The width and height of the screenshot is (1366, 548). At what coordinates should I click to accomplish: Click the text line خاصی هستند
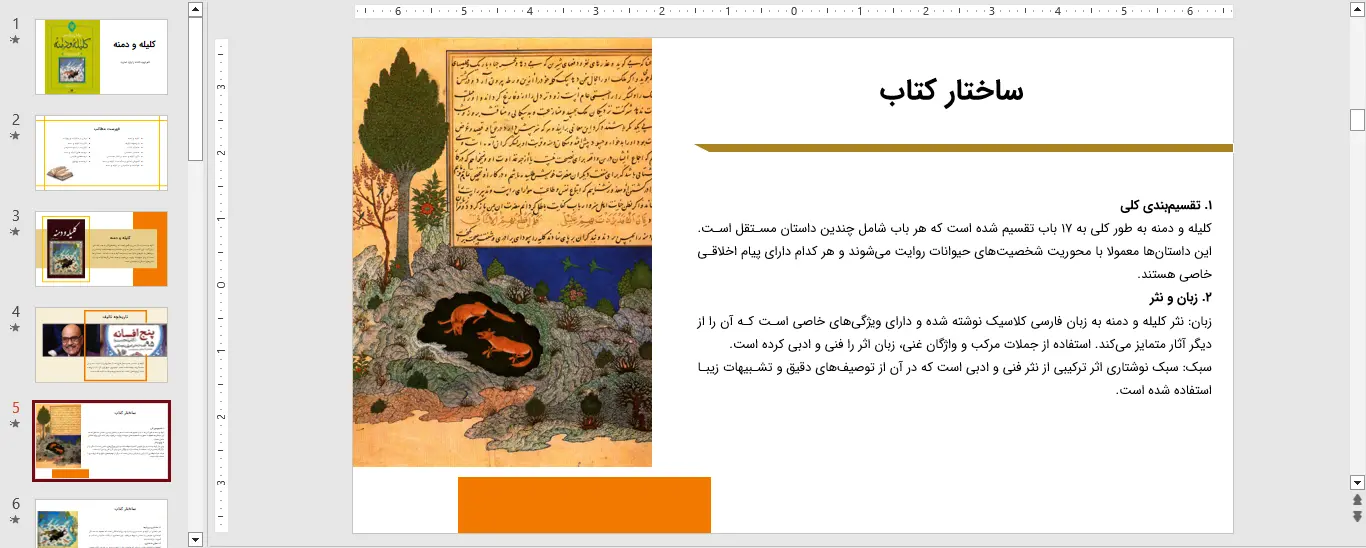coord(1174,274)
